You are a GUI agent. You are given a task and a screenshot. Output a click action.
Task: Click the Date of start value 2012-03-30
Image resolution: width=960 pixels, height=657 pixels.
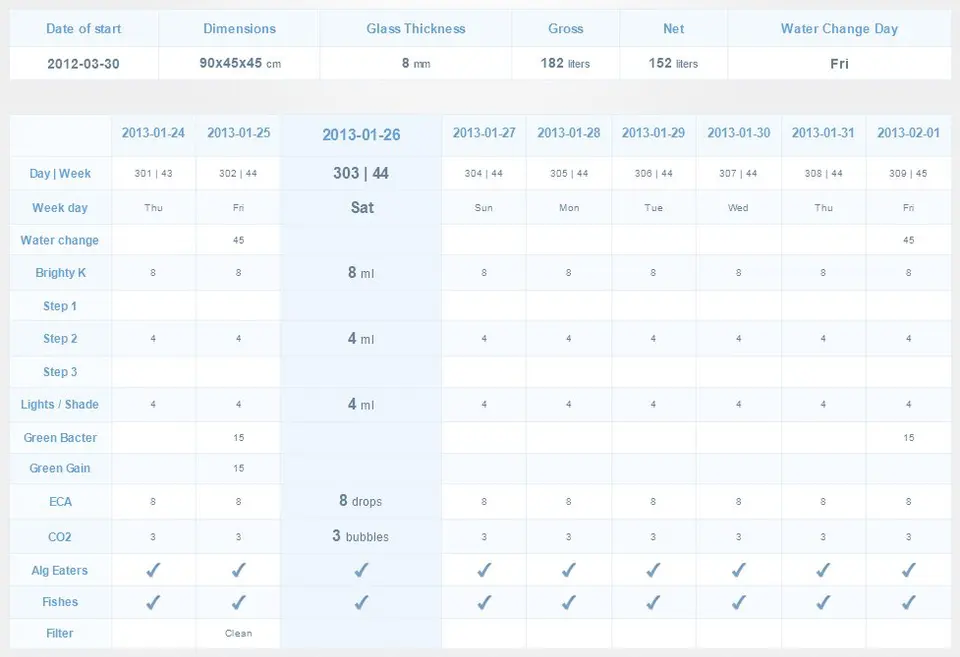[83, 64]
